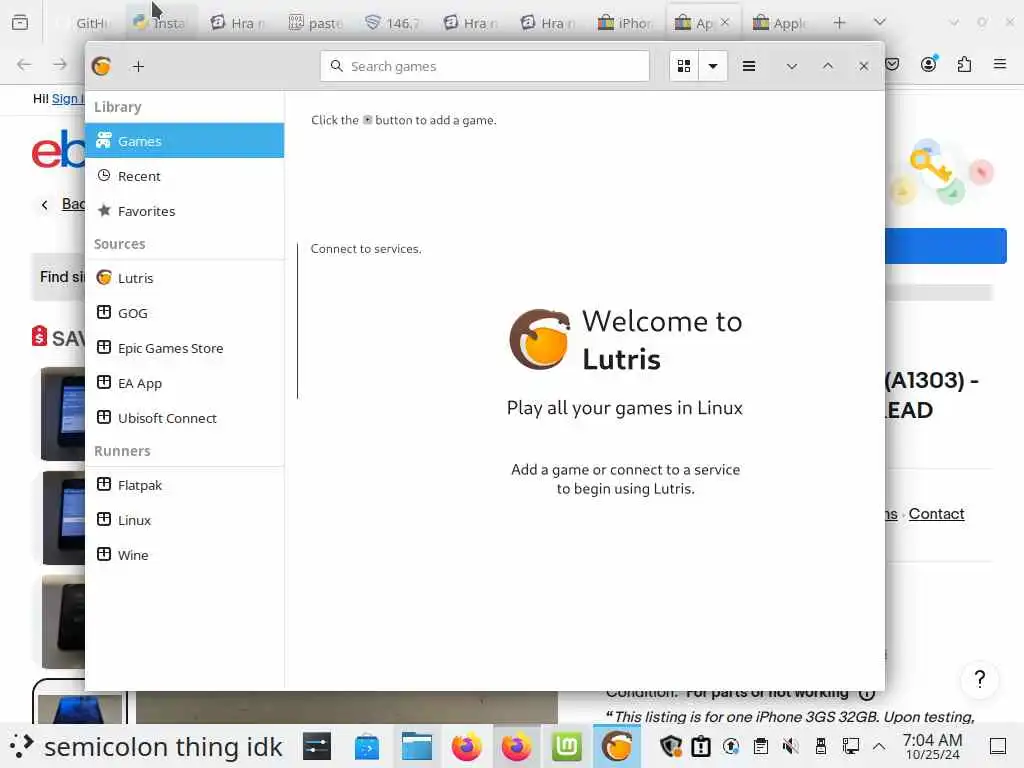List all browser tabs chevron
The image size is (1024, 768).
coord(880,22)
